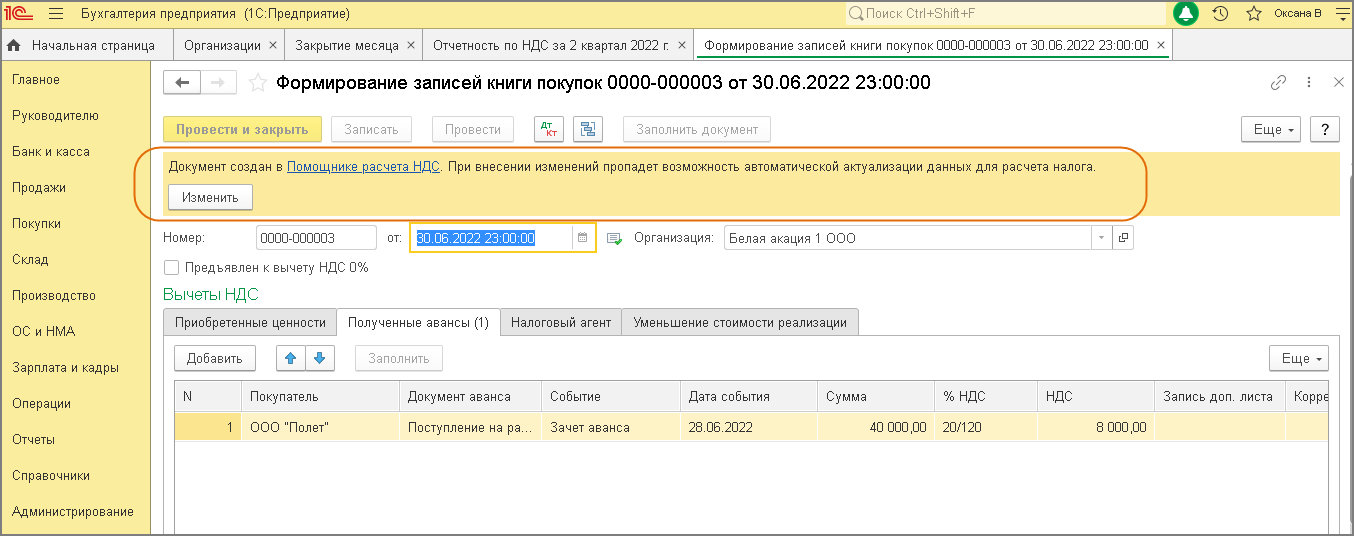This screenshot has width=1354, height=536.
Task: Click the date field 30.06.2022 23:00:00
Action: coord(491,238)
